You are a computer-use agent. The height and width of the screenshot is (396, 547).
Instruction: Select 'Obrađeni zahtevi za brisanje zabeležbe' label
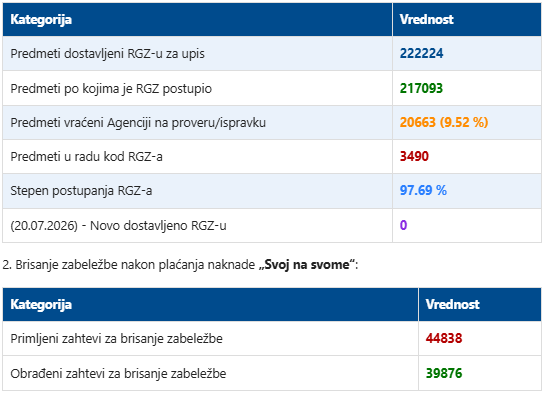click(118, 374)
